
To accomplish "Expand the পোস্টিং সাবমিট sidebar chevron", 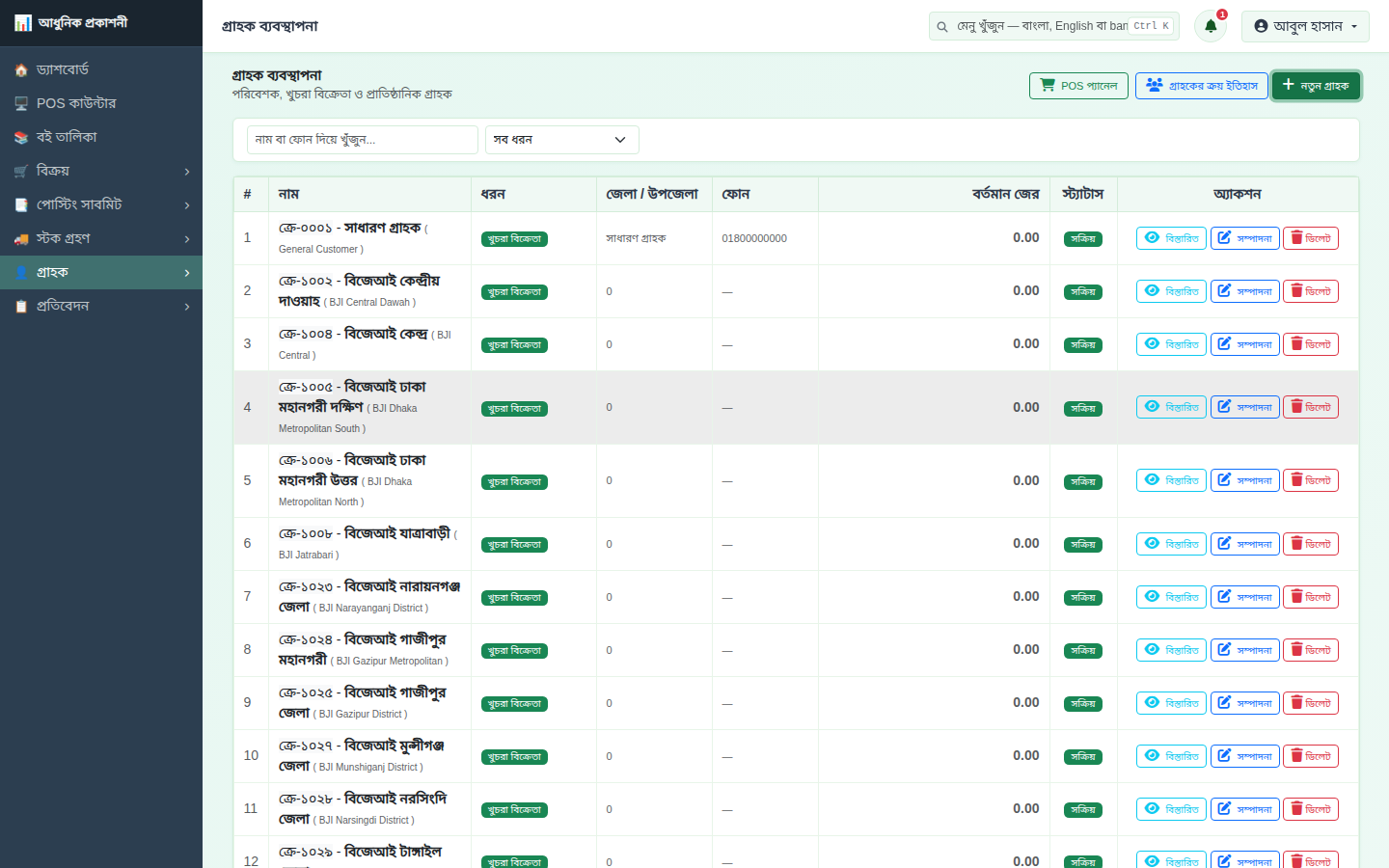I will 187,205.
